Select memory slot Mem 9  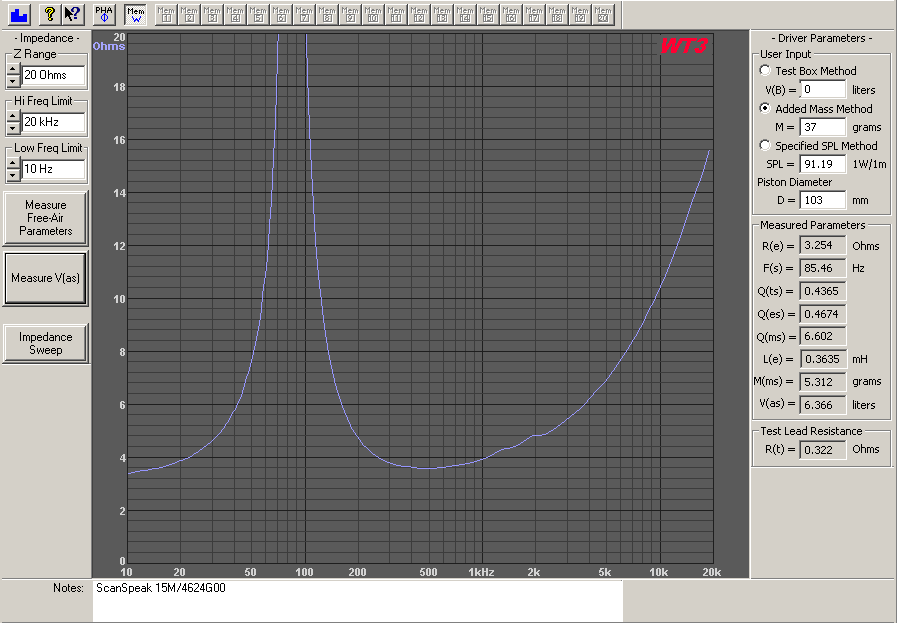(350, 14)
